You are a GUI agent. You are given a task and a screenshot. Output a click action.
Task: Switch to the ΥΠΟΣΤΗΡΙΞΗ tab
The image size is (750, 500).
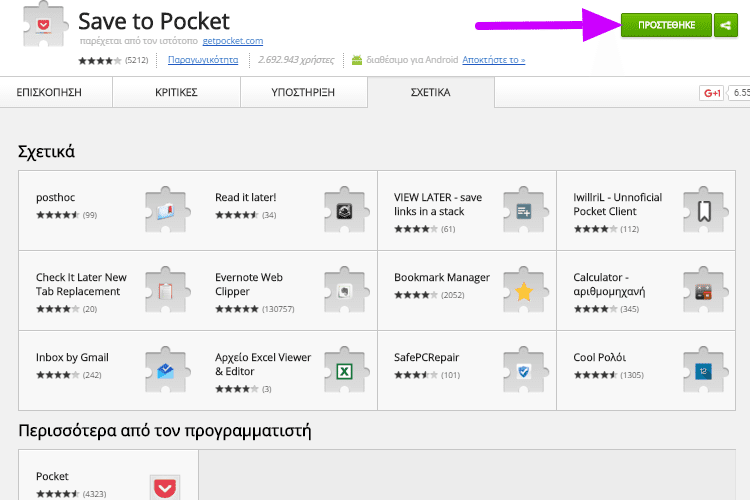pos(303,92)
